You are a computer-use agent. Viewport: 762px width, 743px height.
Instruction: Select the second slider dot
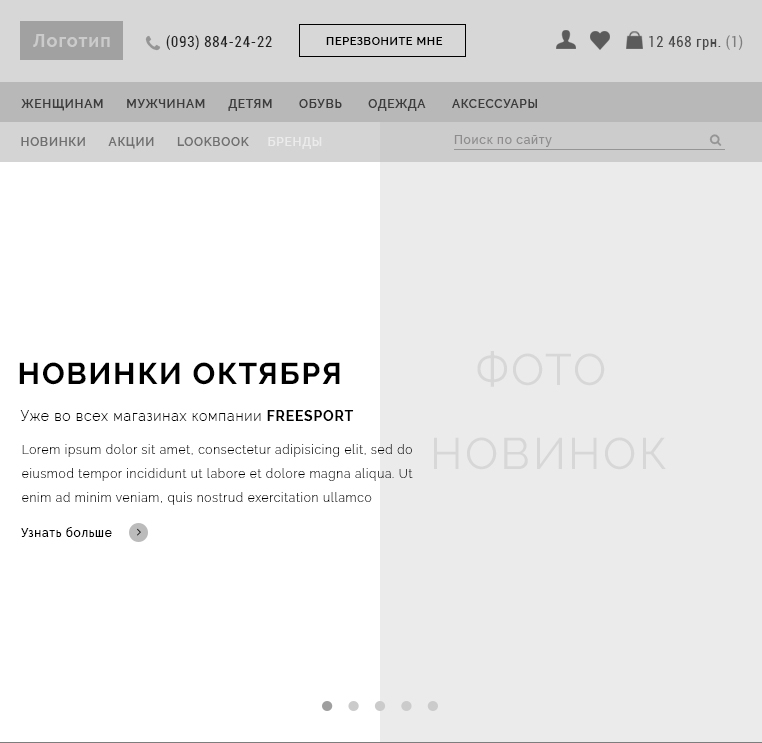tap(353, 706)
